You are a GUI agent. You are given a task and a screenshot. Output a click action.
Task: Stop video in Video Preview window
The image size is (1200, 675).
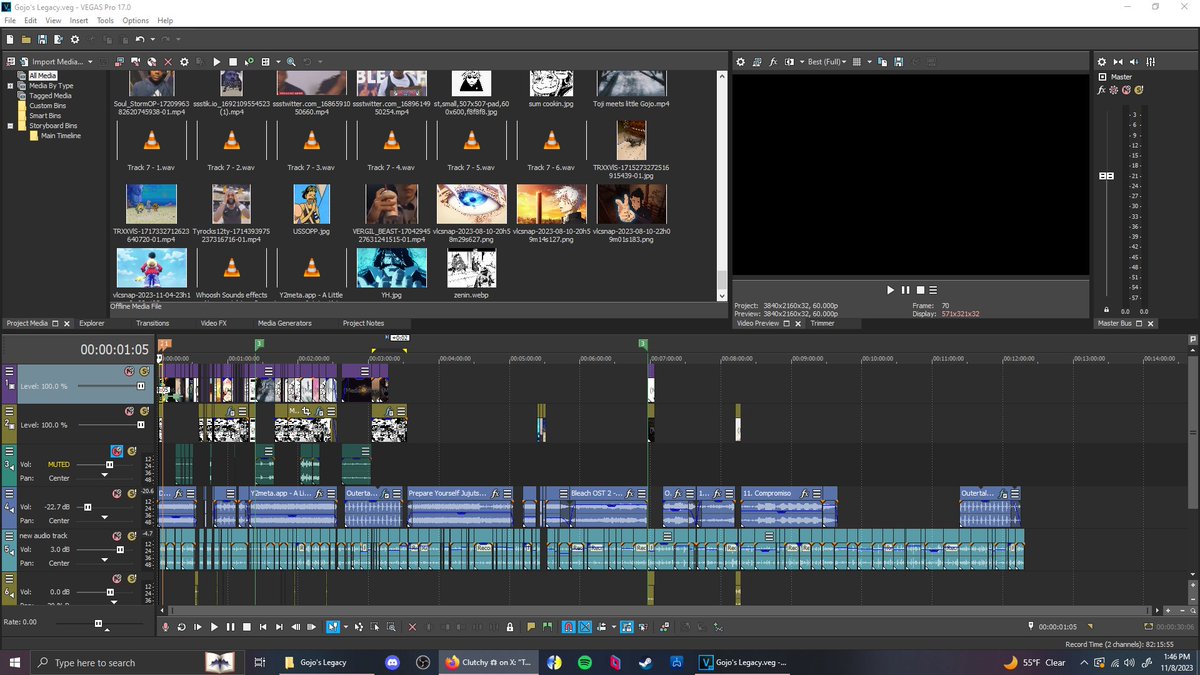coord(920,290)
